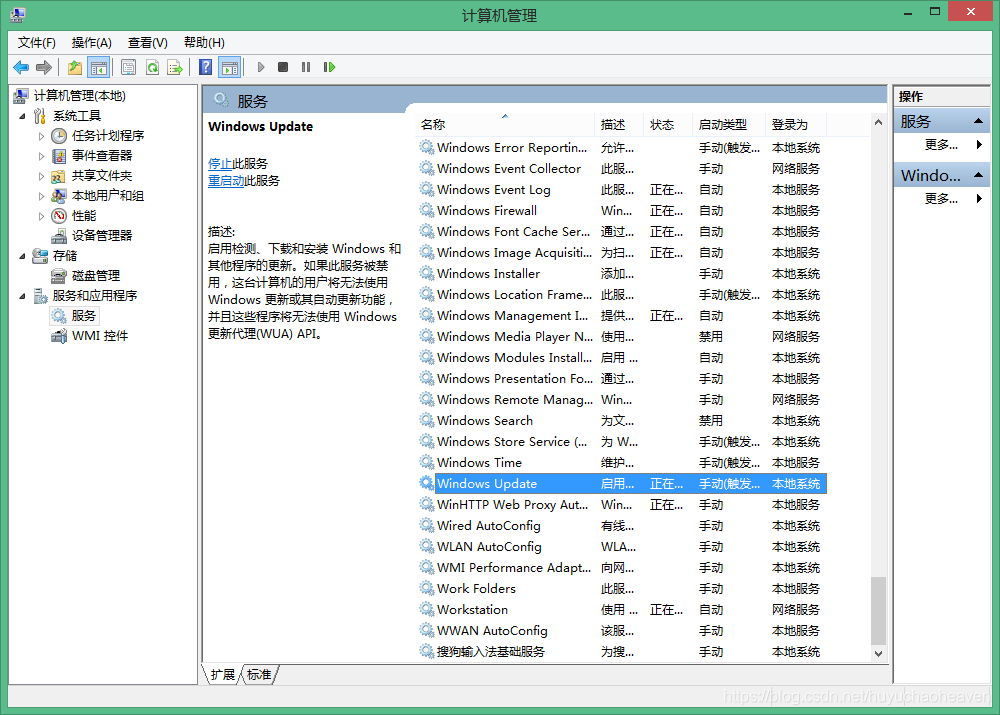Select the Windows Installer service row
Image resolution: width=1000 pixels, height=715 pixels.
tap(622, 274)
